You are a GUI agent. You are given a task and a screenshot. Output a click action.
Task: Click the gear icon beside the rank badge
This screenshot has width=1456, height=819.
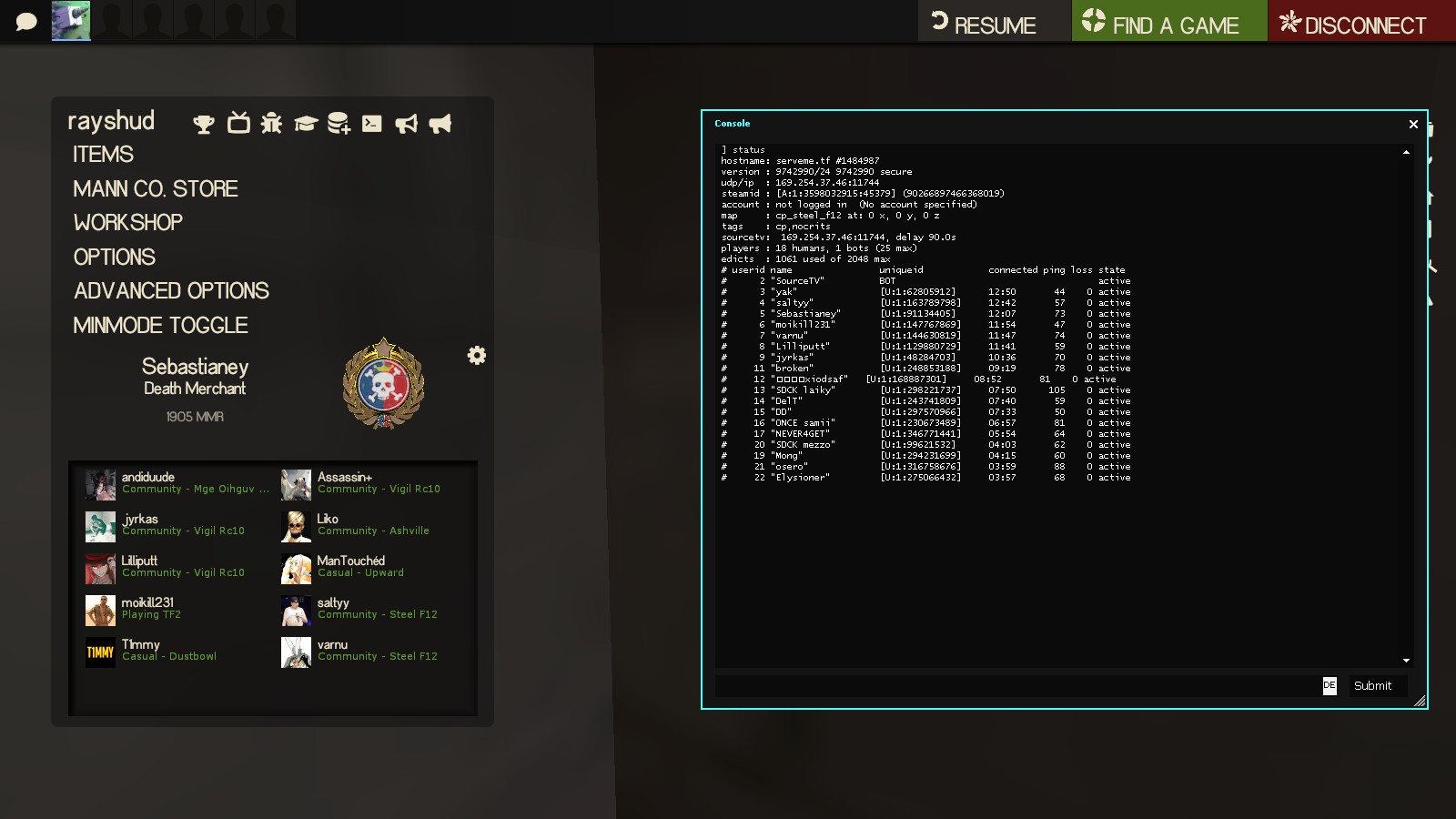point(477,355)
